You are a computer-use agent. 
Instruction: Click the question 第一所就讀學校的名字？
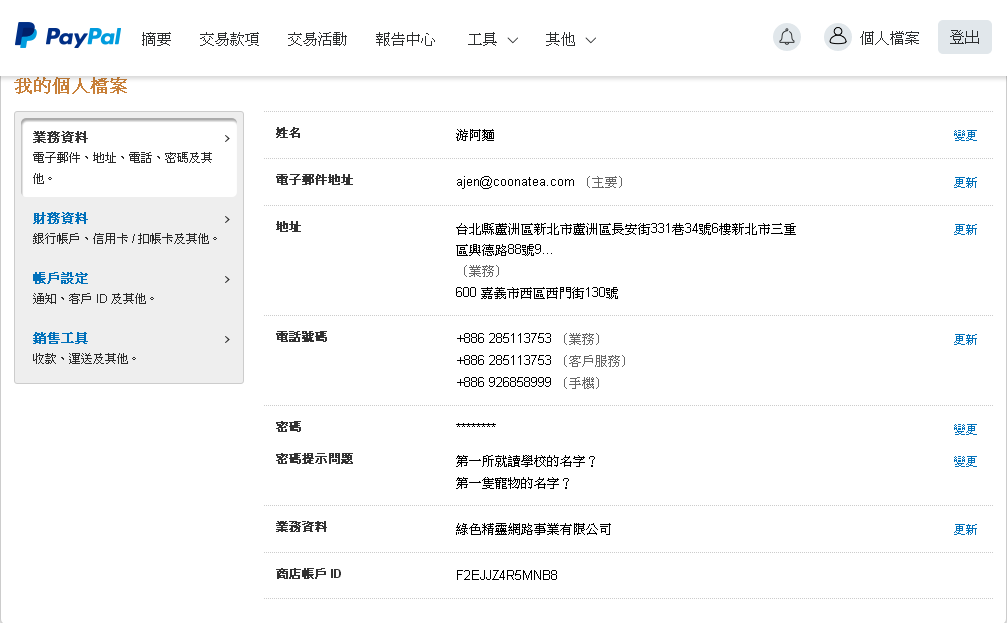pyautogui.click(x=527, y=461)
